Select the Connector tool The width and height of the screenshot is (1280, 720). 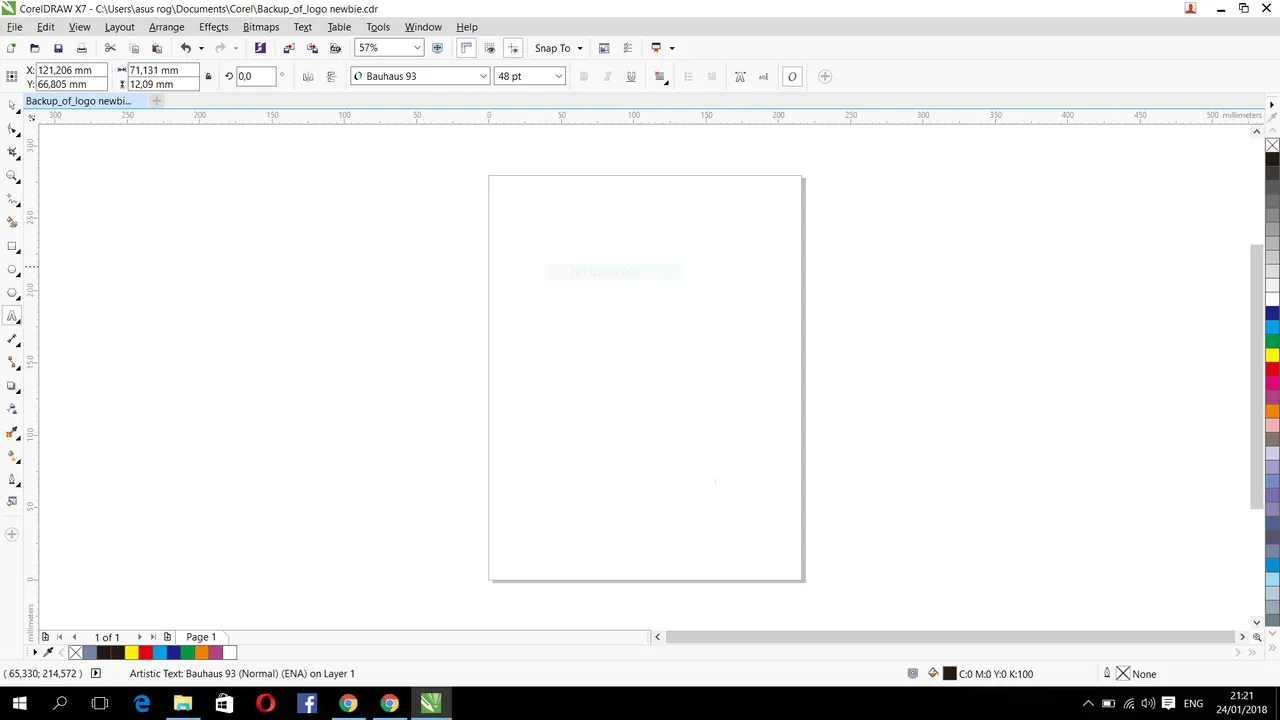[x=12, y=363]
